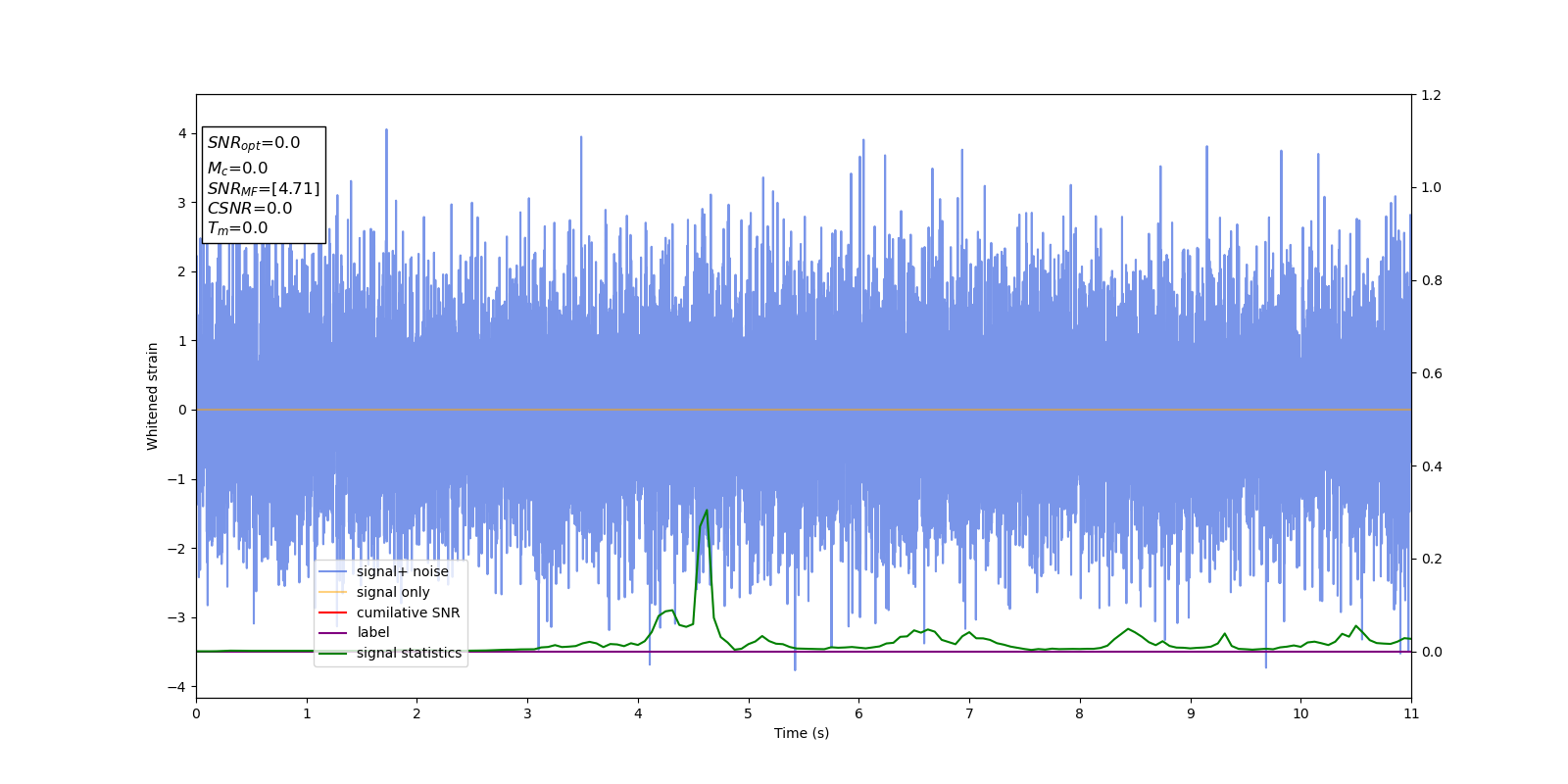The image size is (1568, 784).
Task: Click the Mc=0.0 annotation text
Action: (237, 168)
